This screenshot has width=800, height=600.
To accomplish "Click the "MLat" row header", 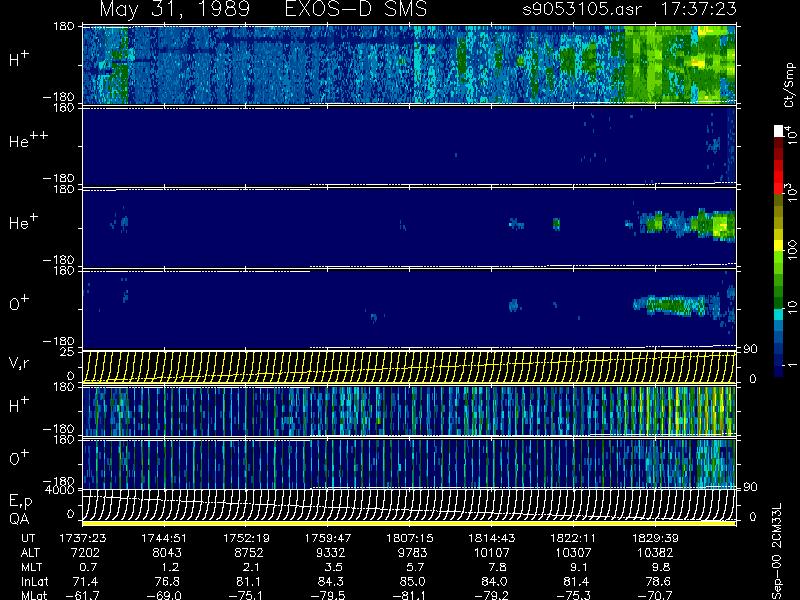I will click(34, 595).
